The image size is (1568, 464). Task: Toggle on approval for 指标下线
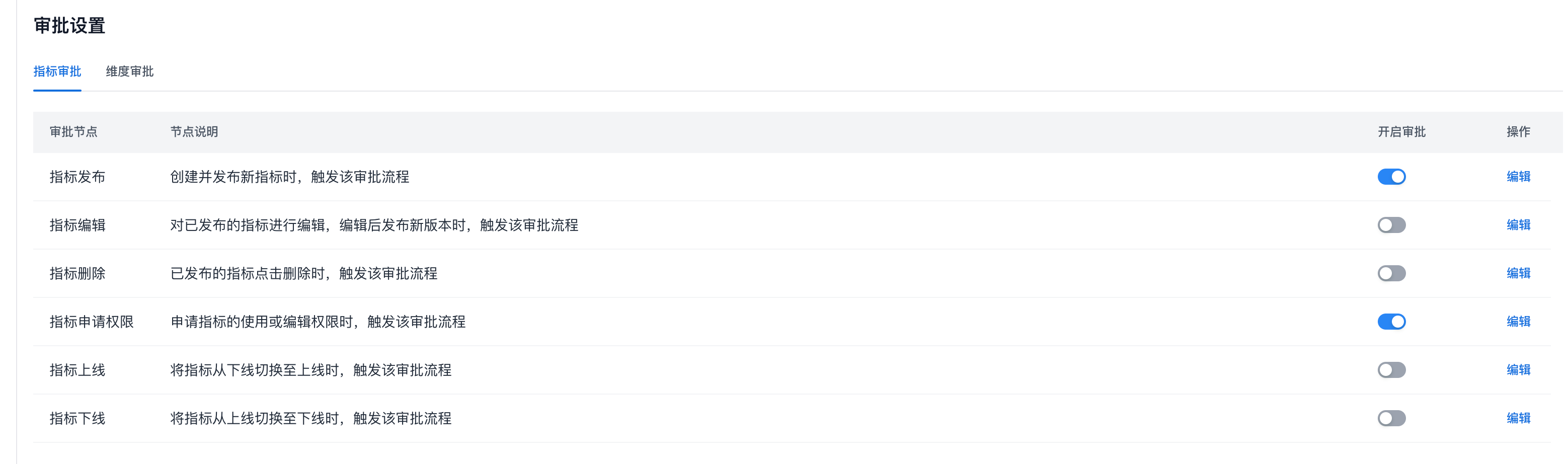(1391, 418)
